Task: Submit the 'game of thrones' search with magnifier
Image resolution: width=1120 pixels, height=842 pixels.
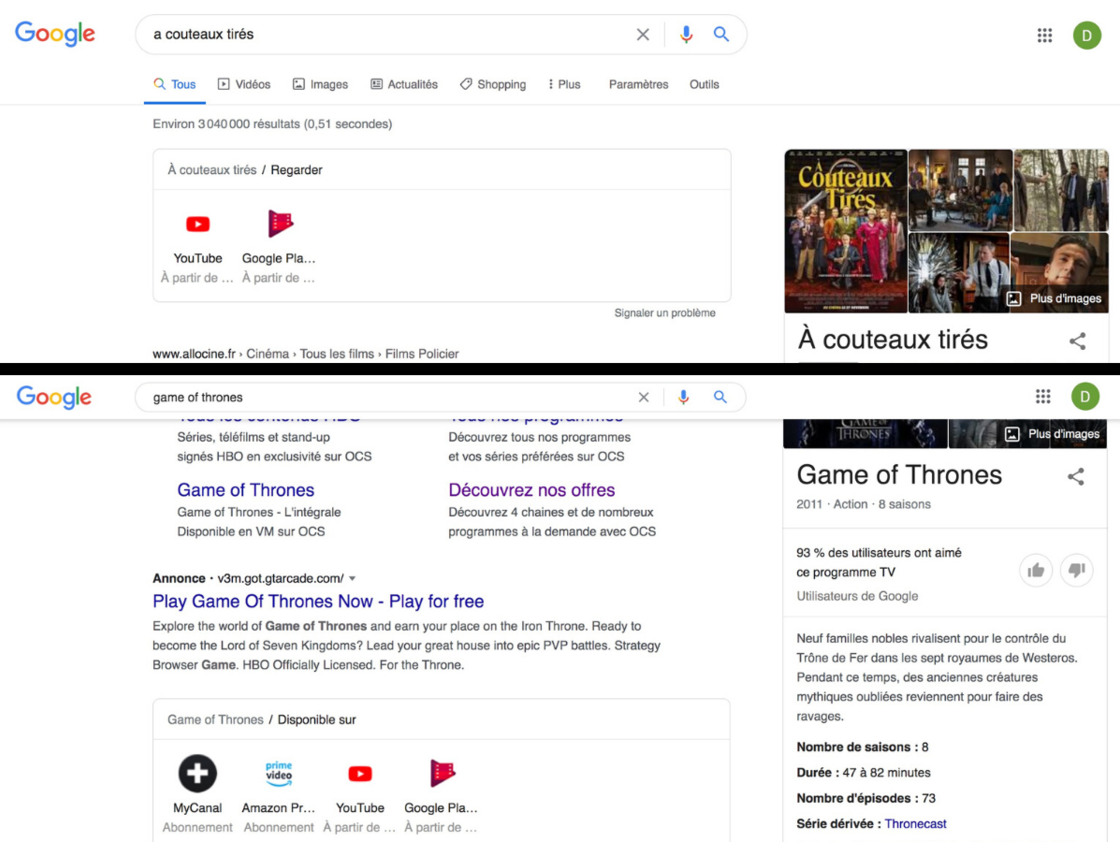Action: tap(720, 397)
